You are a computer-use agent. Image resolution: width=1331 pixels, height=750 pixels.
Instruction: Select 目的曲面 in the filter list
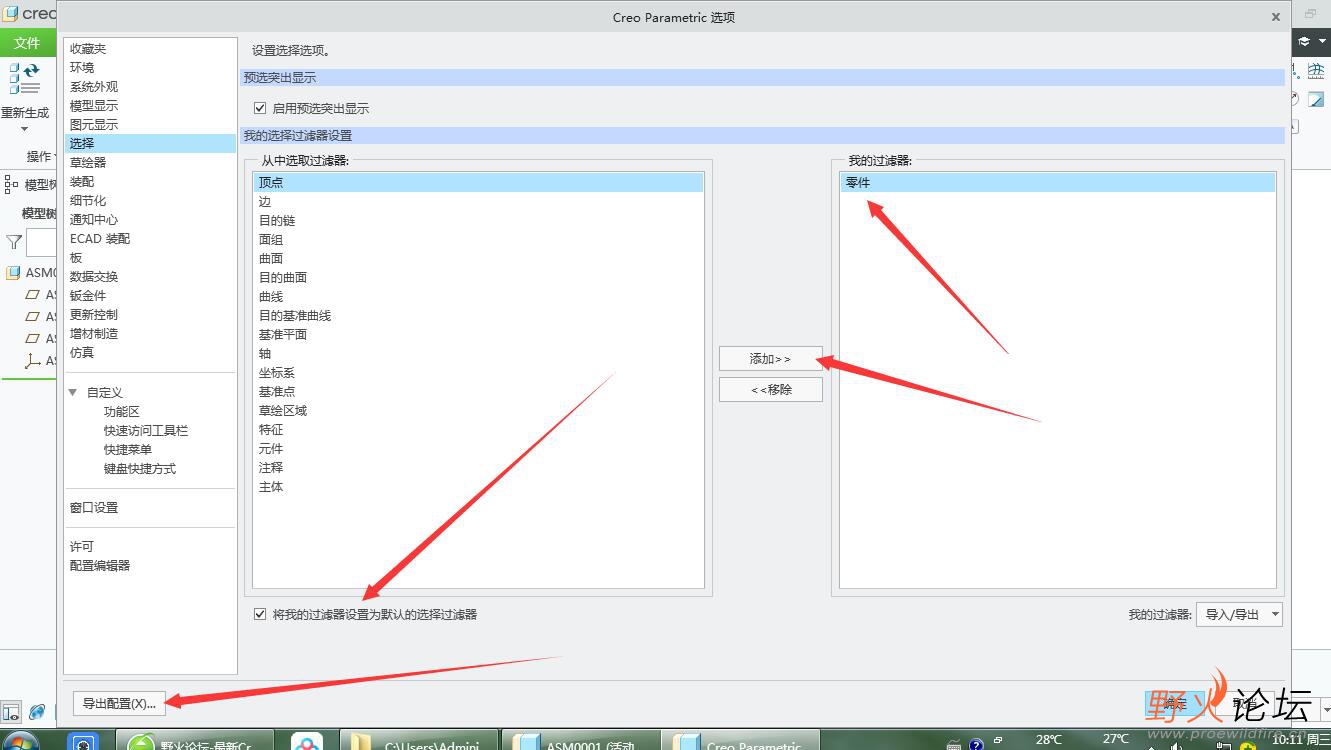(x=478, y=277)
